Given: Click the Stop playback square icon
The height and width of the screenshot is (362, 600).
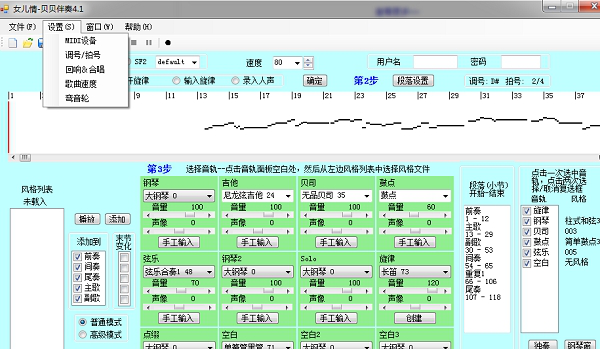Looking at the screenshot, I should (x=134, y=42).
